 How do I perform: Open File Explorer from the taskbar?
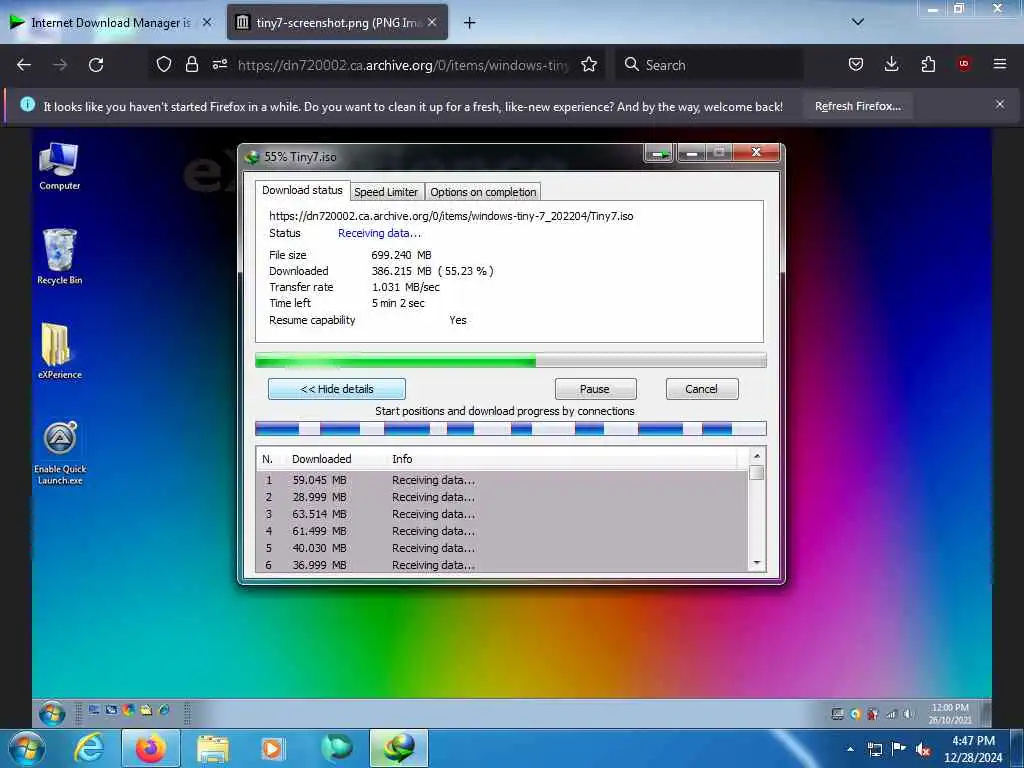pos(213,749)
